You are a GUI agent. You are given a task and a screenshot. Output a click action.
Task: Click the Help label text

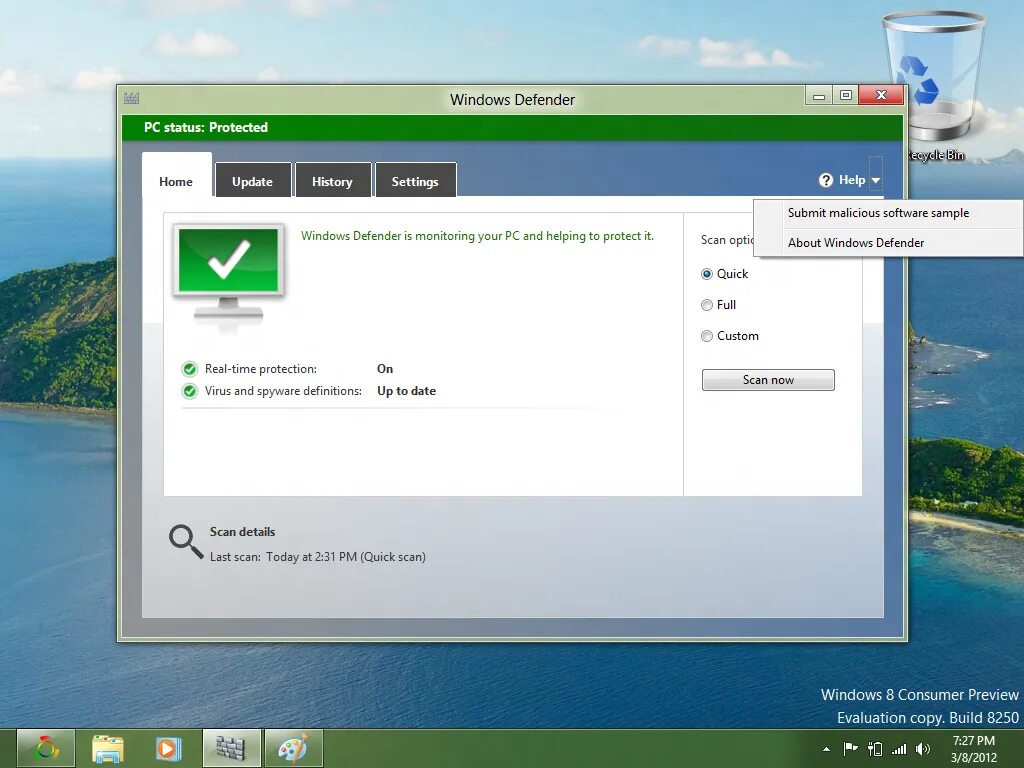tap(852, 180)
